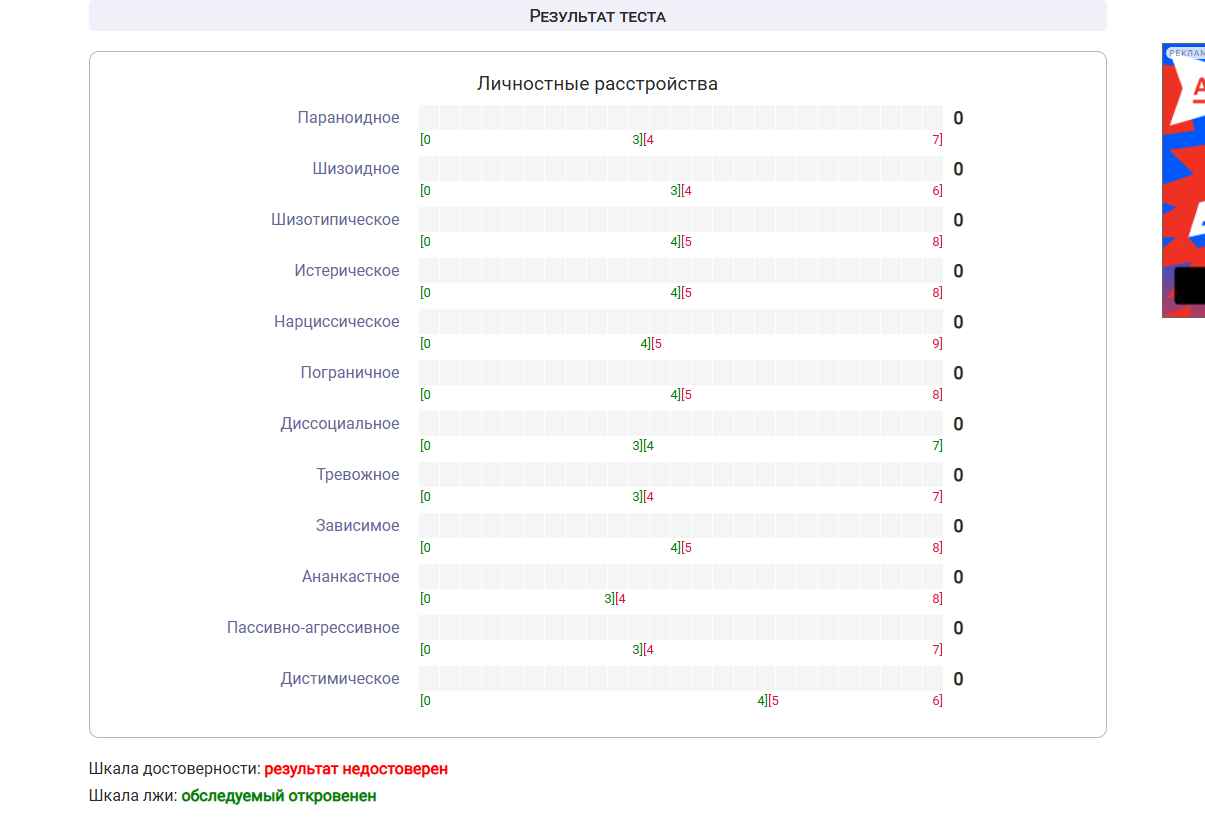Click the Истерическое result bar
Screen dimensions: 1205x822
680,271
